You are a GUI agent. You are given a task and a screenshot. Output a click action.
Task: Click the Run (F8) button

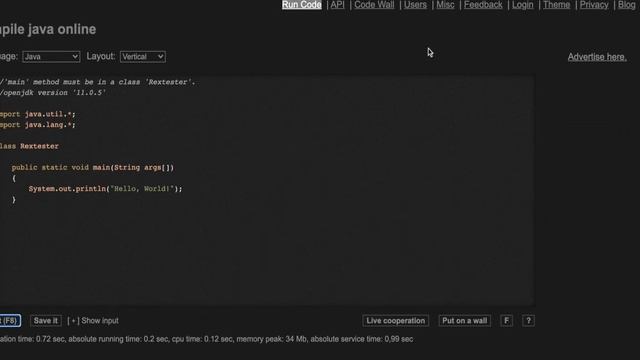[x=10, y=321]
